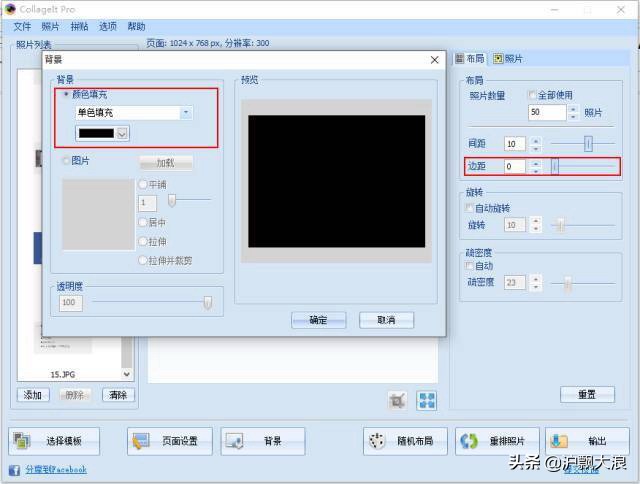Choose the 居中 center option
640x484 pixels.
click(143, 222)
